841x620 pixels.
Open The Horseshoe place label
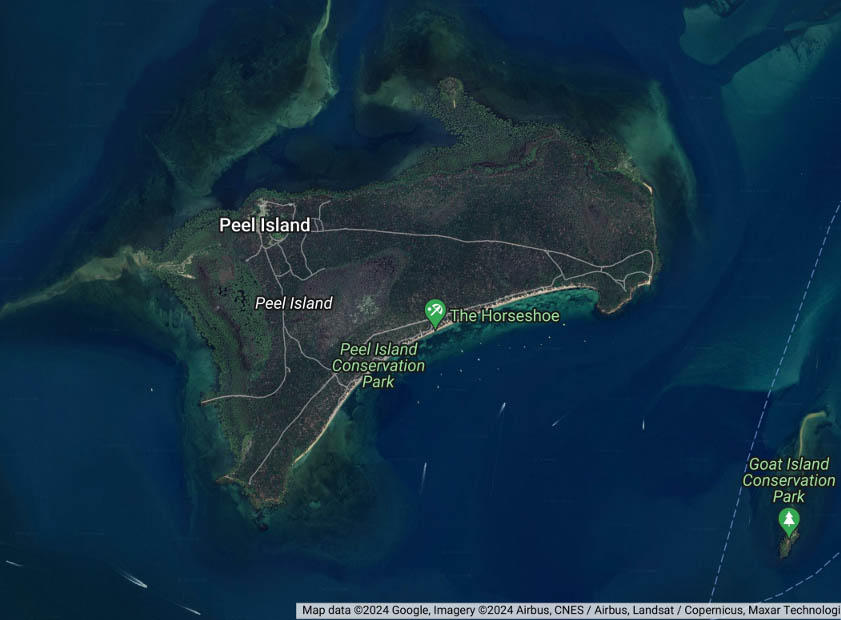pos(505,316)
